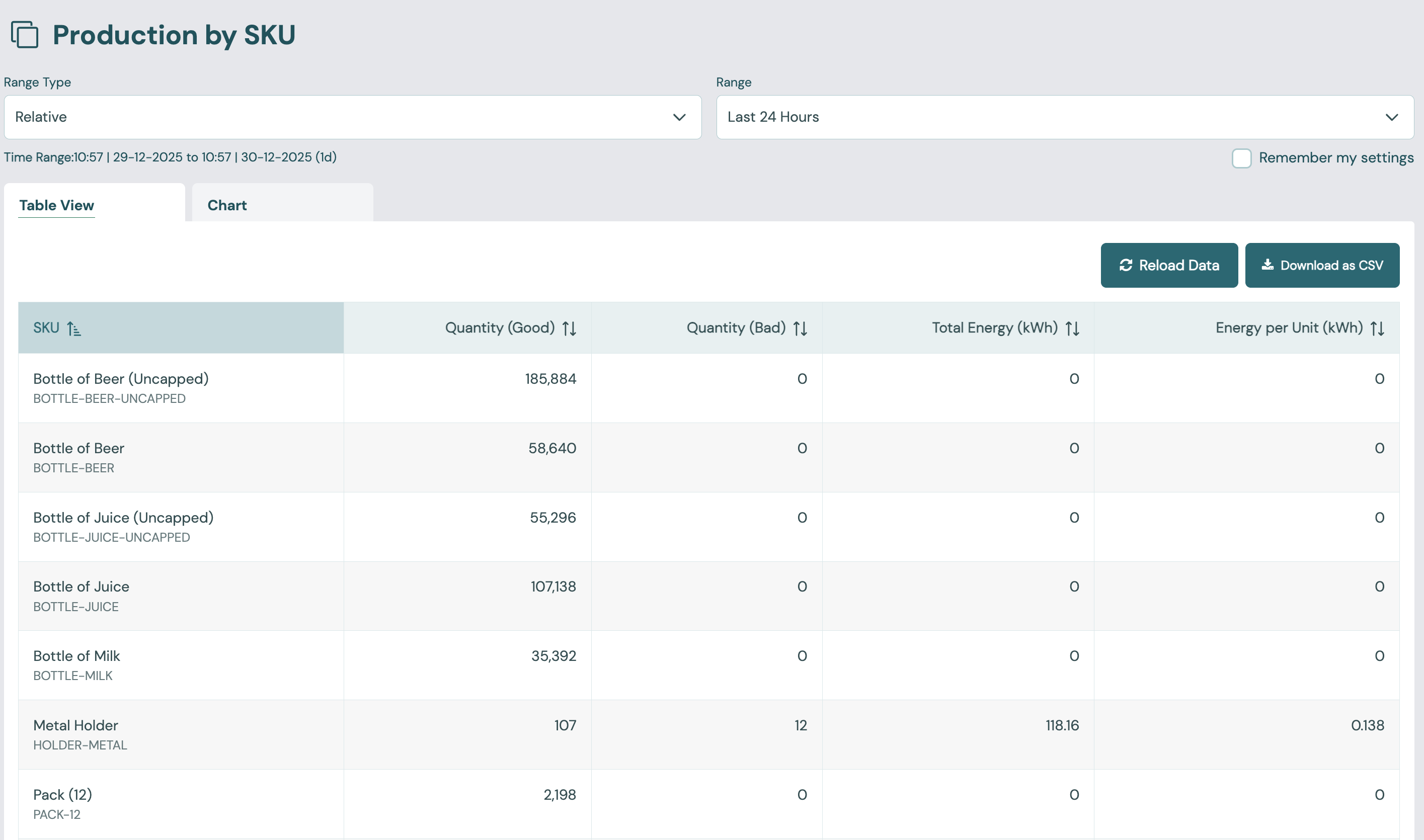
Task: Click BOTTLE-BEER-UNCAPPED SKU code
Action: point(109,398)
